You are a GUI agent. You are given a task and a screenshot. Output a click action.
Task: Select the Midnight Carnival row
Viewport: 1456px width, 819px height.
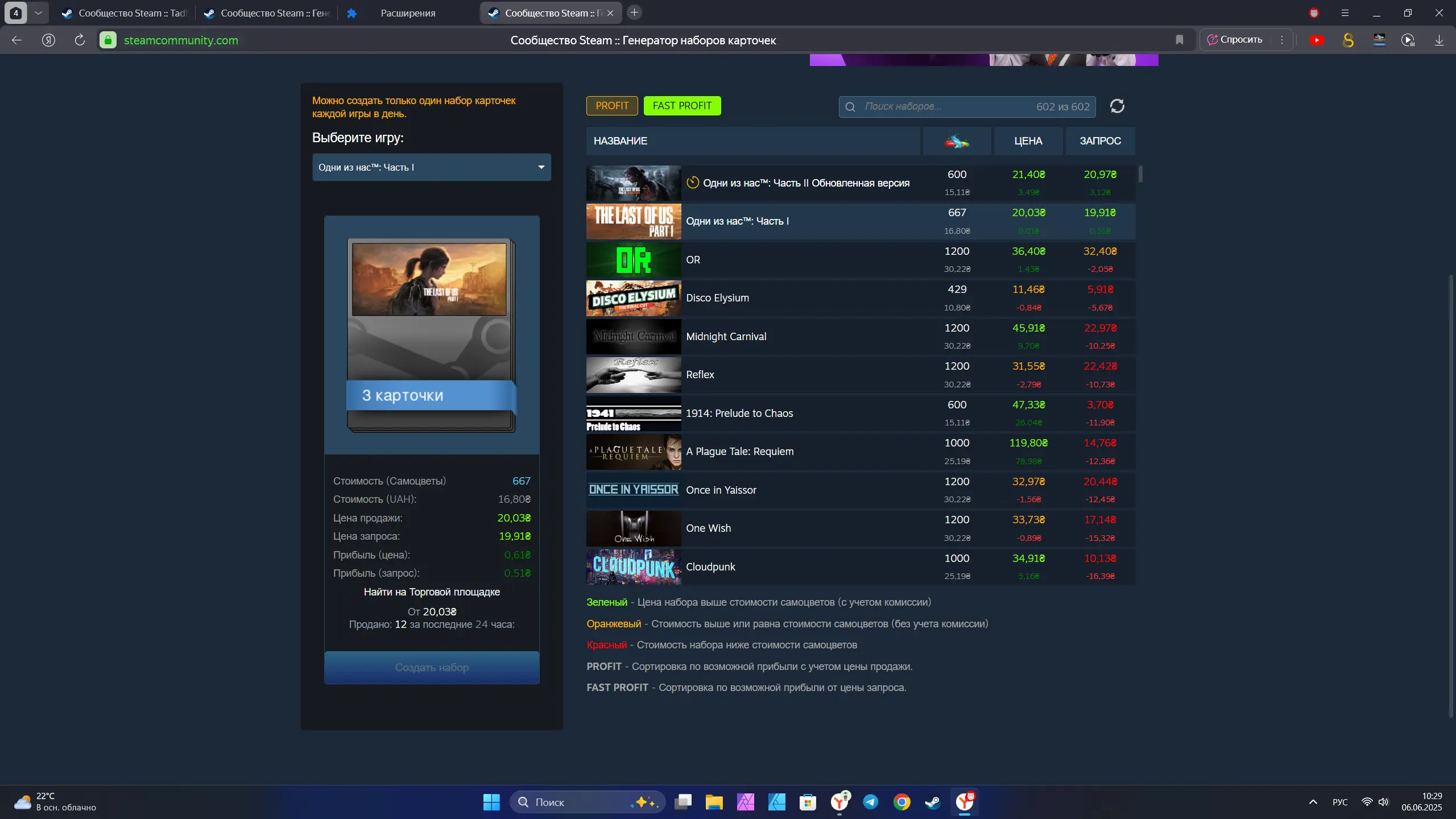(861, 337)
